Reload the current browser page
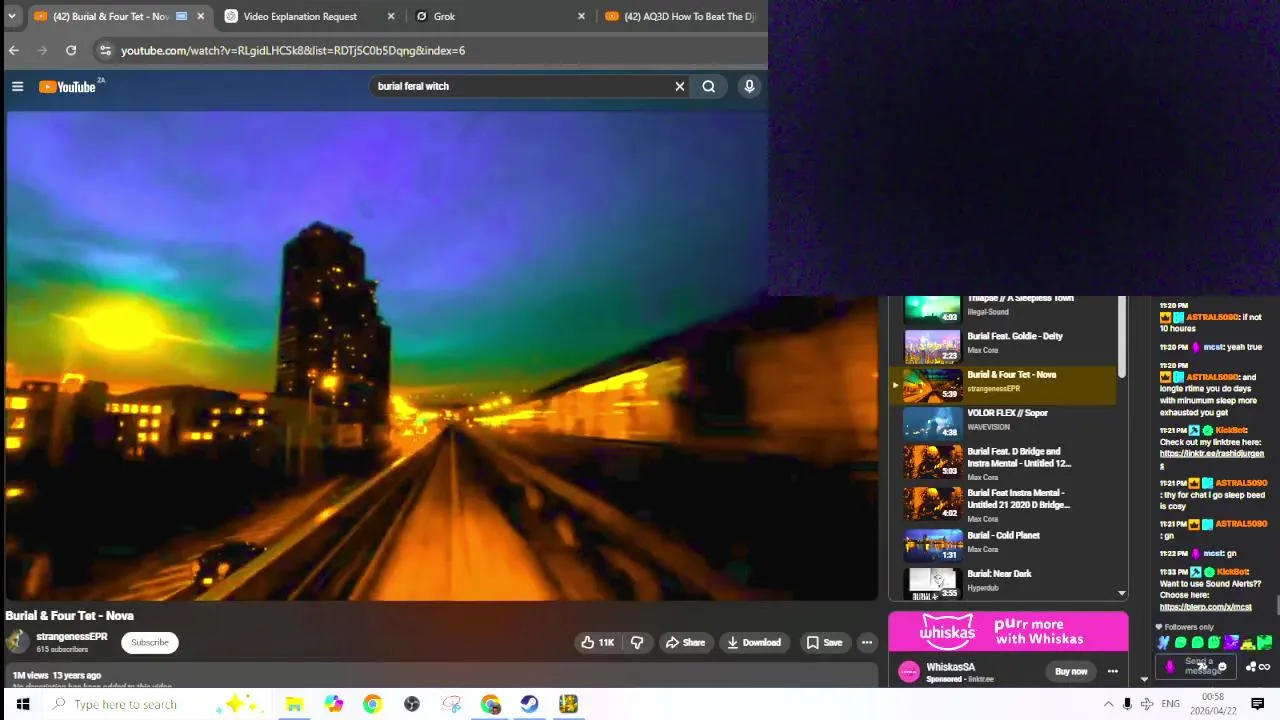The height and width of the screenshot is (720, 1280). (x=71, y=50)
